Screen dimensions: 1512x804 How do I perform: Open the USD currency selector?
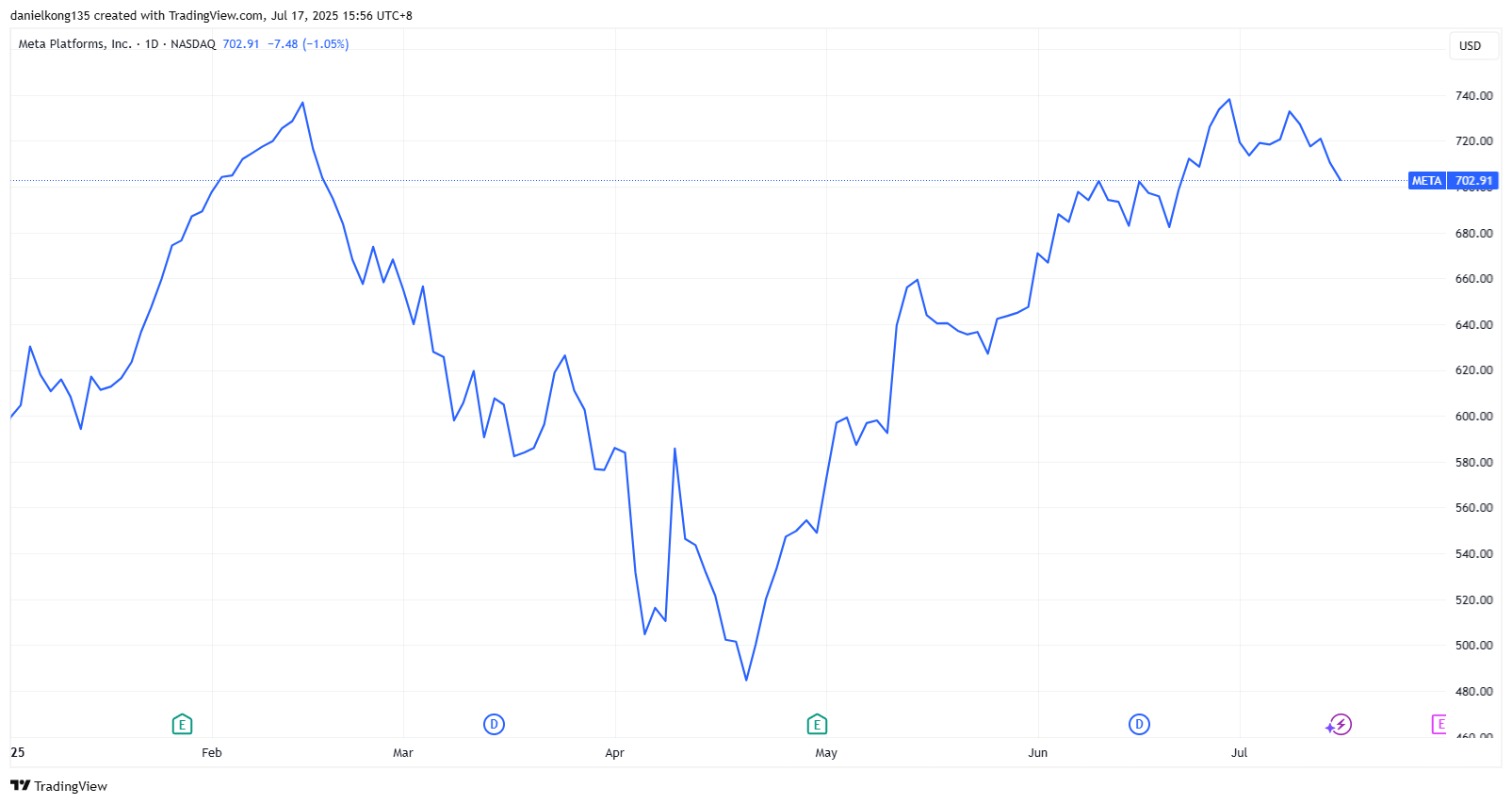(x=1470, y=45)
